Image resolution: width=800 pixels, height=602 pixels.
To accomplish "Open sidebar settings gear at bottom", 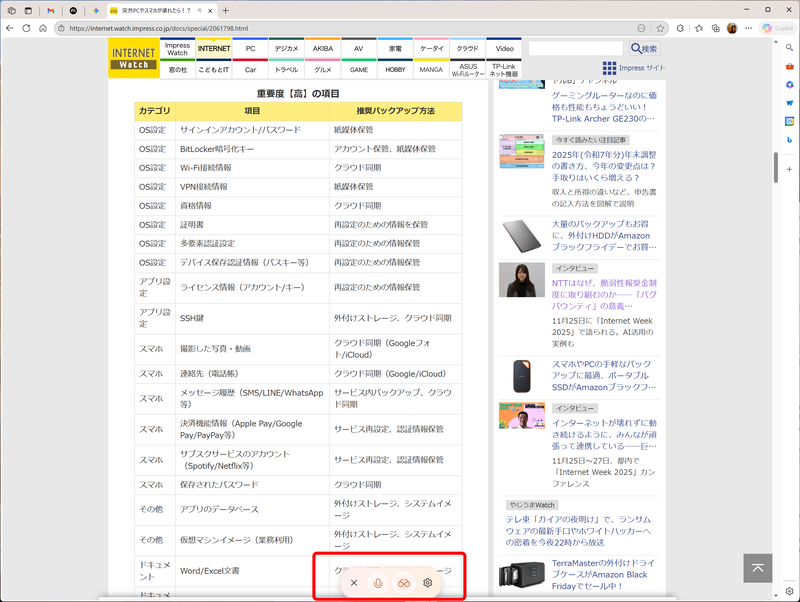I will pyautogui.click(x=789, y=591).
